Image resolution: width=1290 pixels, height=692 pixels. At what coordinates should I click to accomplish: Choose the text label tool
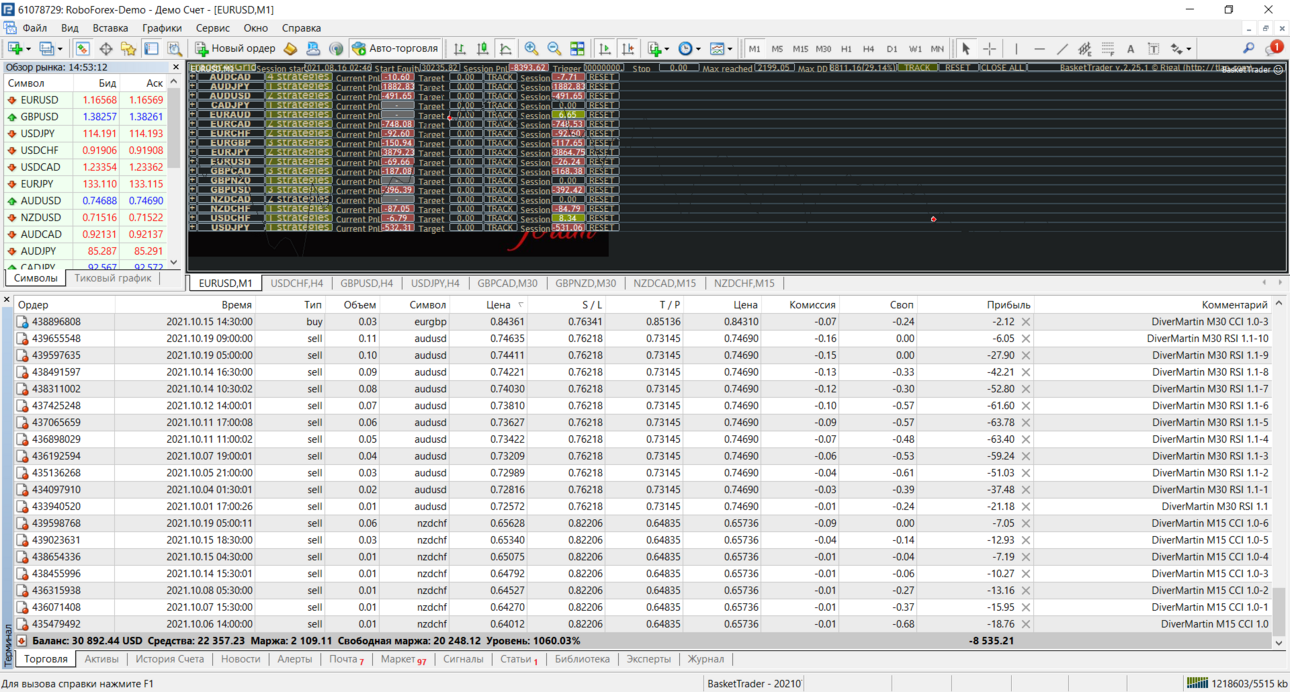1130,48
